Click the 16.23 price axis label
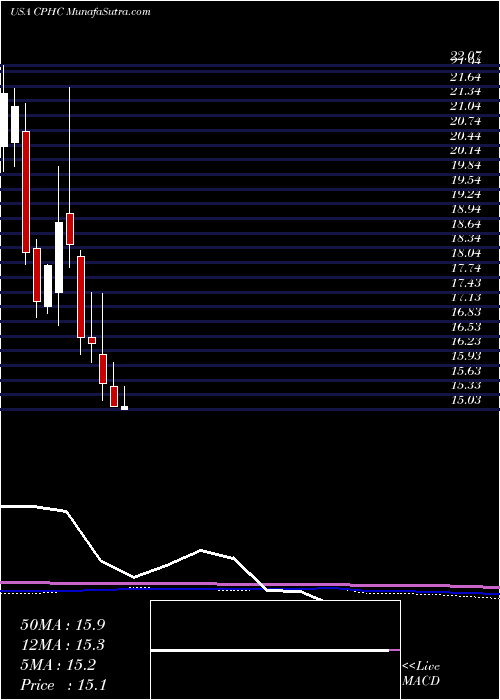This screenshot has width=500, height=700. click(466, 342)
